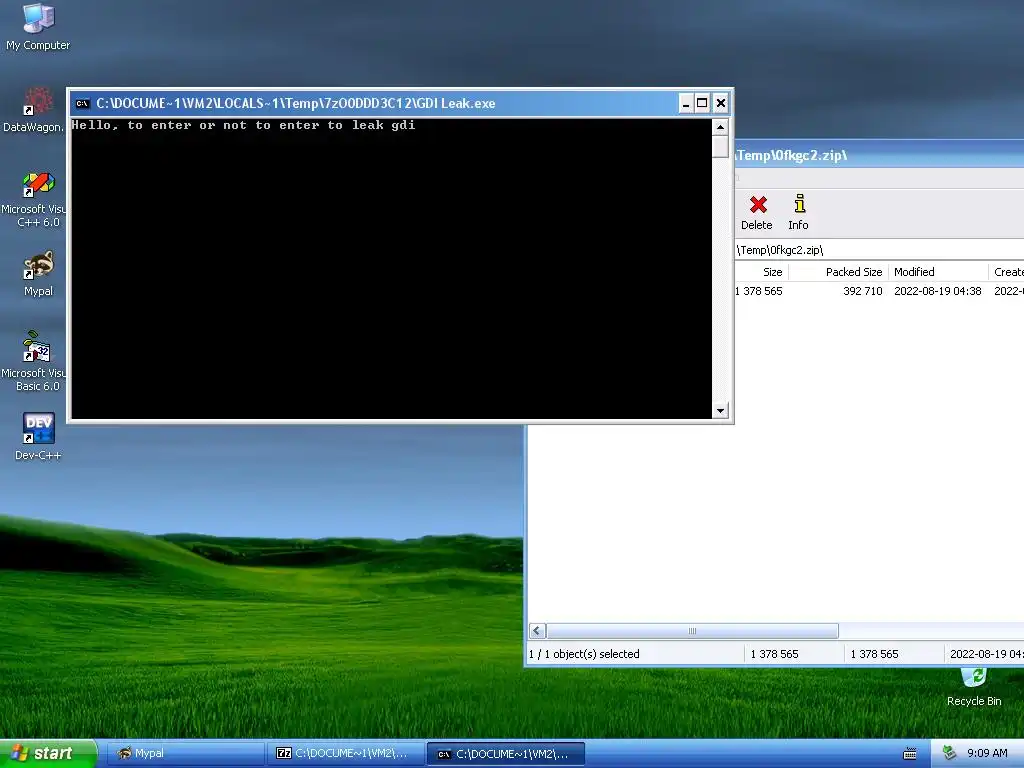Viewport: 1024px width, 768px height.
Task: Select the DataWagon desktop shortcut
Action: tap(33, 110)
